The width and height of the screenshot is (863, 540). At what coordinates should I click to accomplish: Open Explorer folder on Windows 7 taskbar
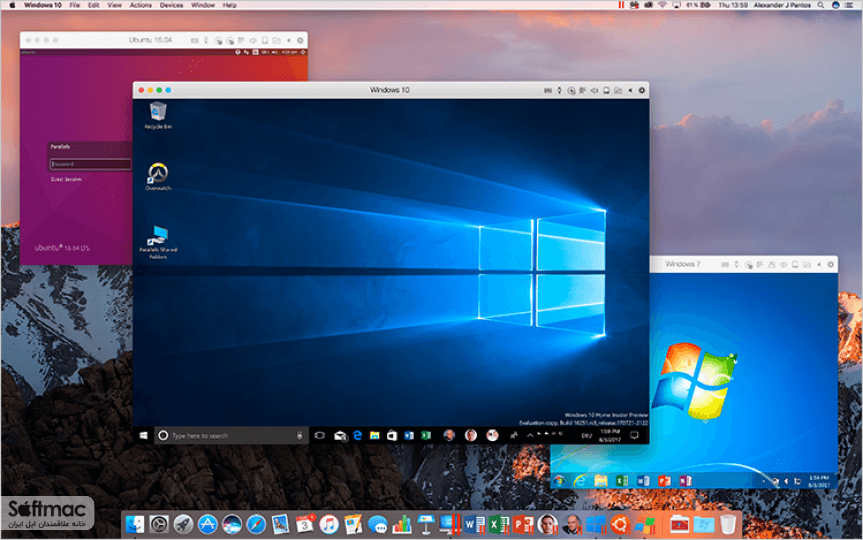(x=600, y=481)
